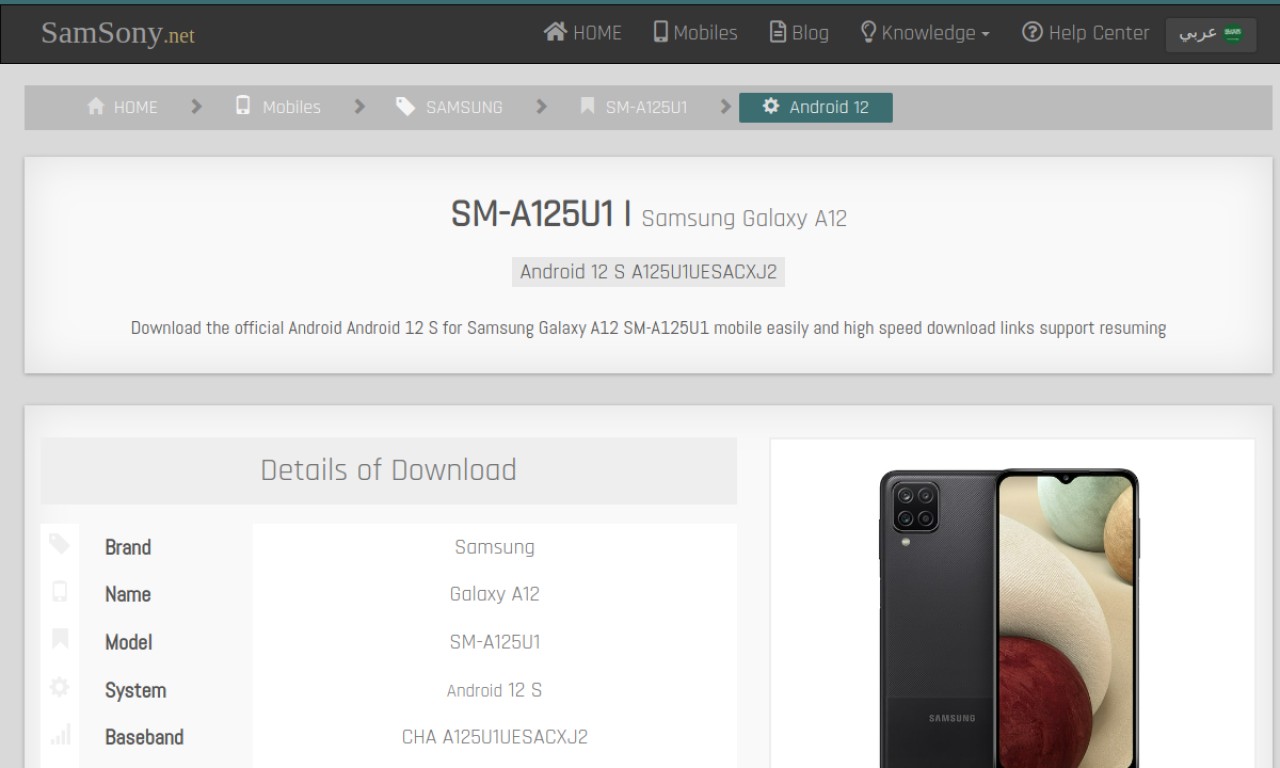Go to HOME breadcrumb link

tap(135, 107)
